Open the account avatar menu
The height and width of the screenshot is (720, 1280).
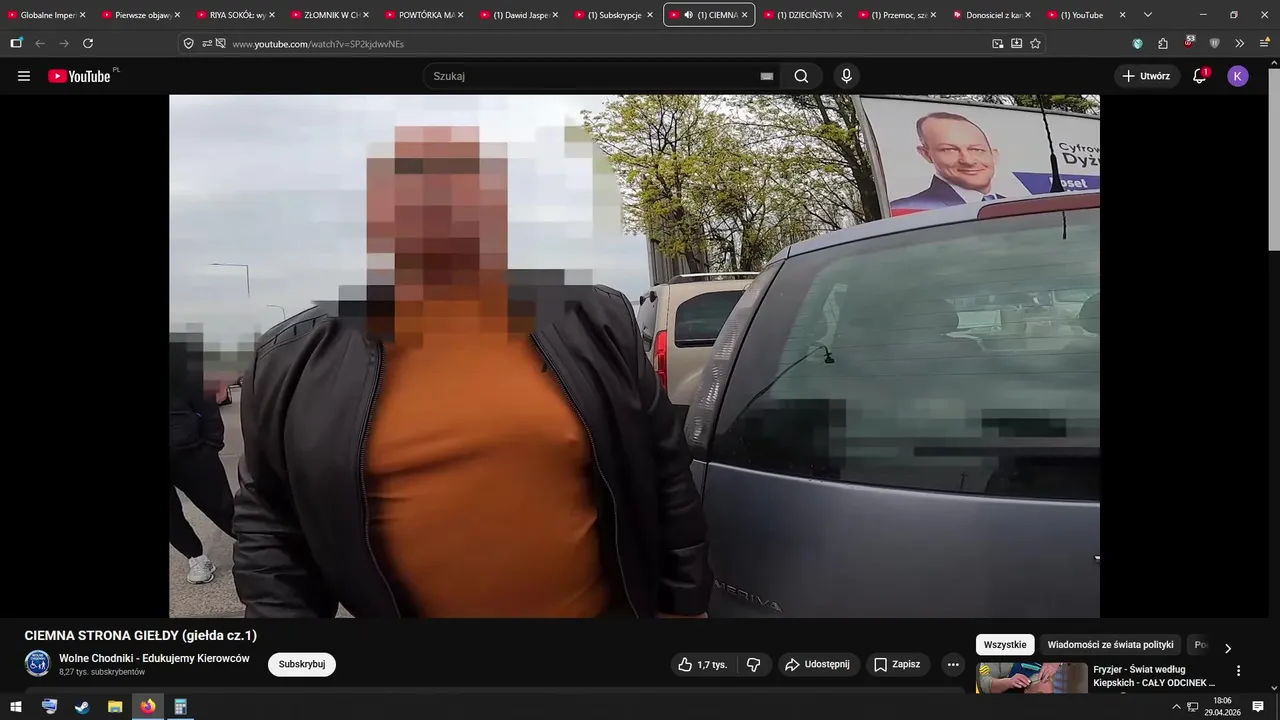(1238, 76)
